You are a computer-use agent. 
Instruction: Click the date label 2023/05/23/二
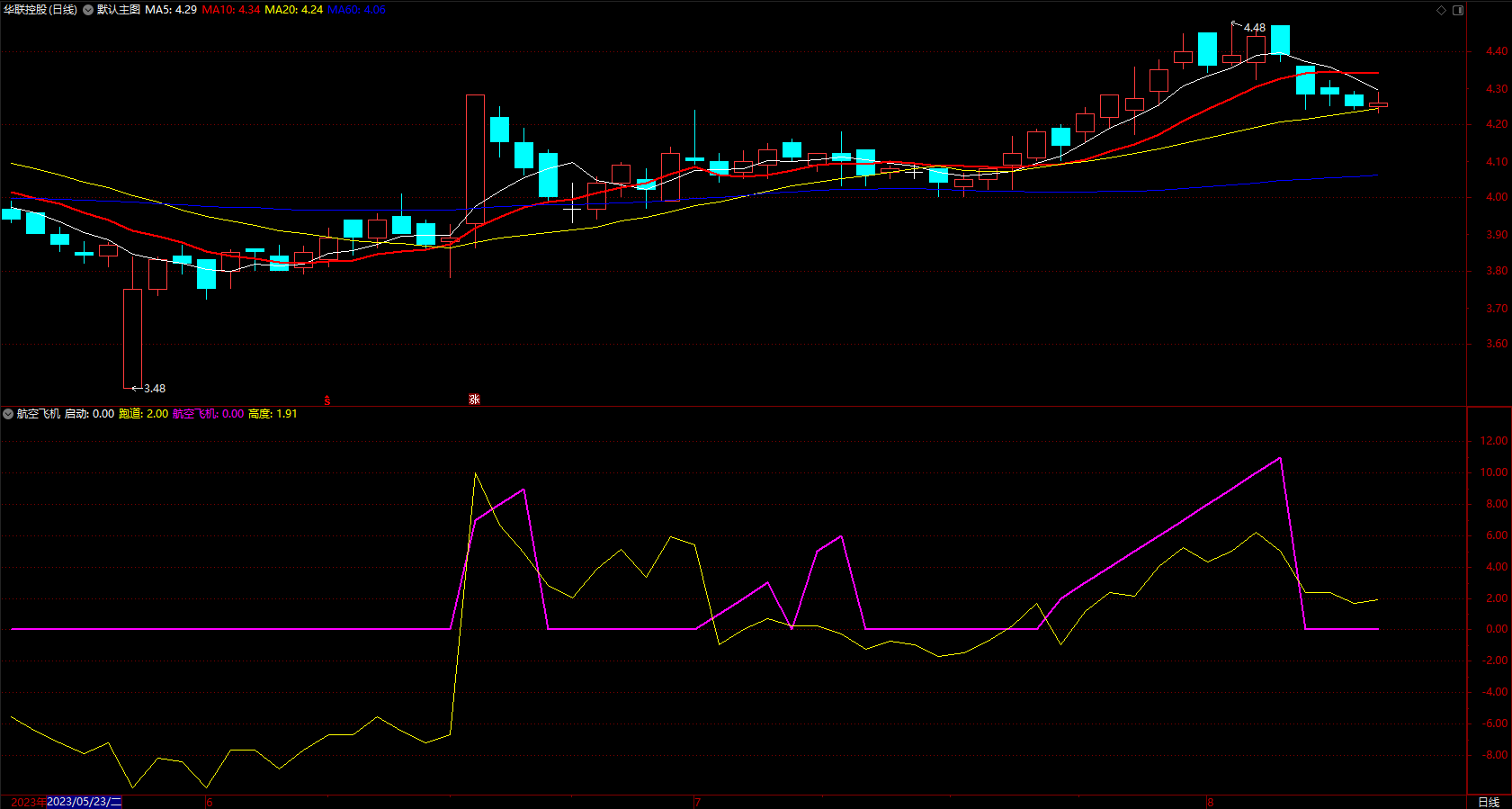(84, 802)
